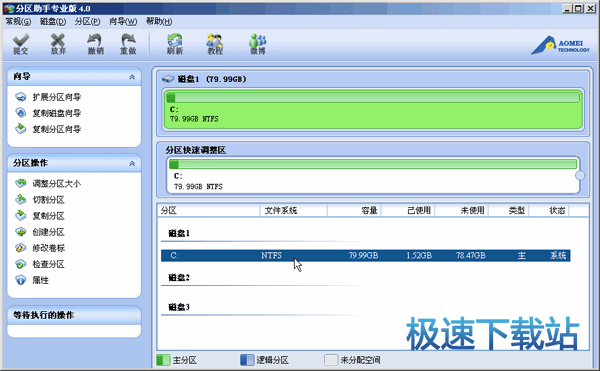Click the 未分配空间 legend icon
600x371 pixels.
coord(331,360)
